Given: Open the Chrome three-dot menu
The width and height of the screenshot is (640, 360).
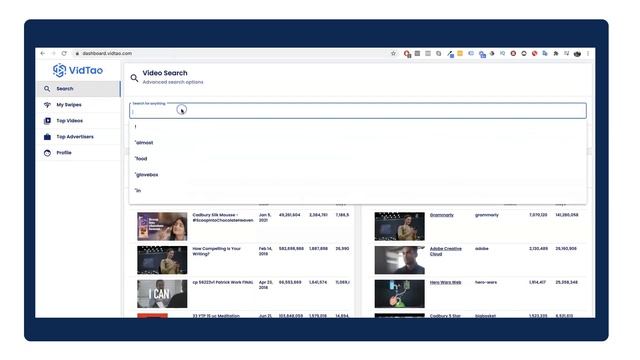Looking at the screenshot, I should pos(588,53).
